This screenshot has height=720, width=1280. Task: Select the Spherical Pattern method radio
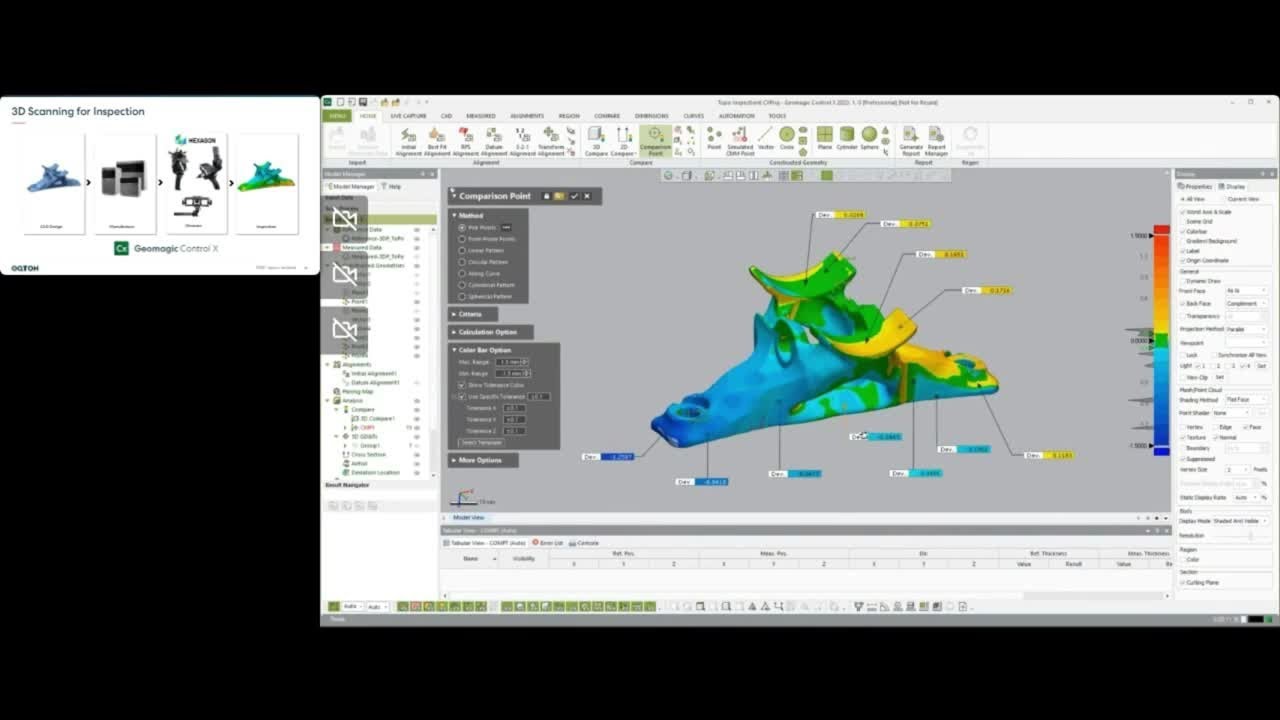coord(462,296)
